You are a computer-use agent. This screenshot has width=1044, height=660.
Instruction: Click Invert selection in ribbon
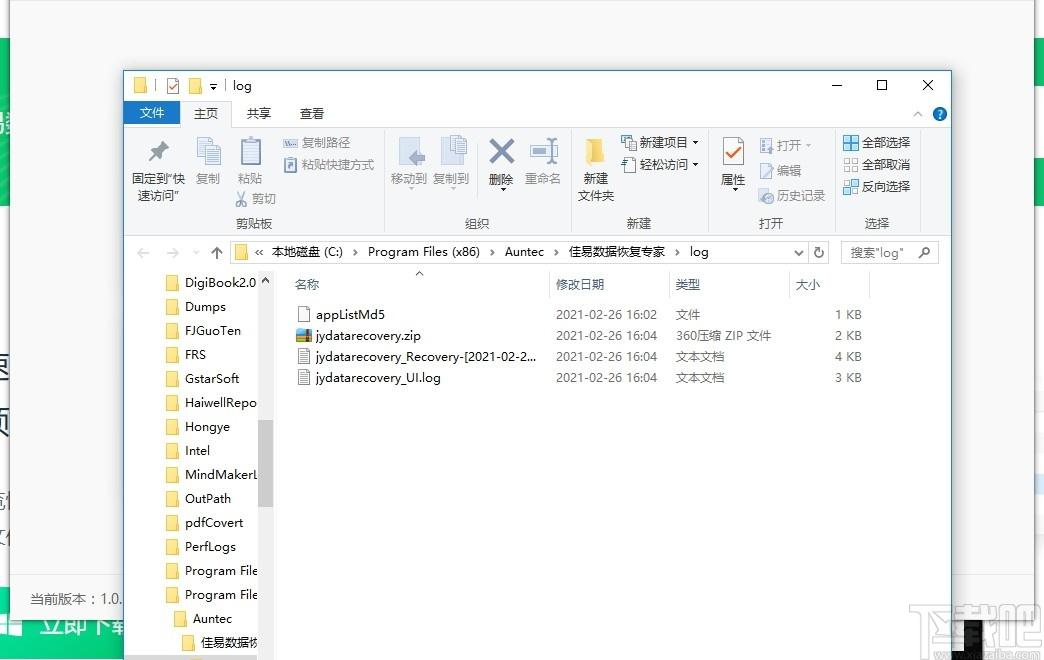tap(876, 186)
